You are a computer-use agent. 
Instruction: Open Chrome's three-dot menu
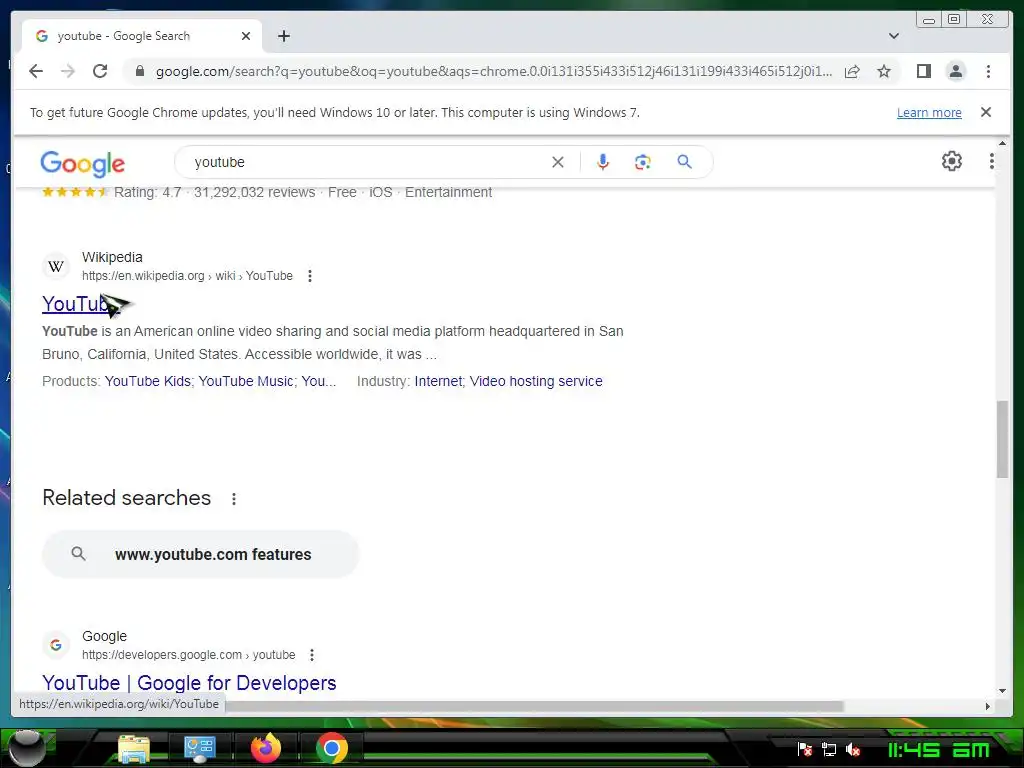pyautogui.click(x=988, y=71)
